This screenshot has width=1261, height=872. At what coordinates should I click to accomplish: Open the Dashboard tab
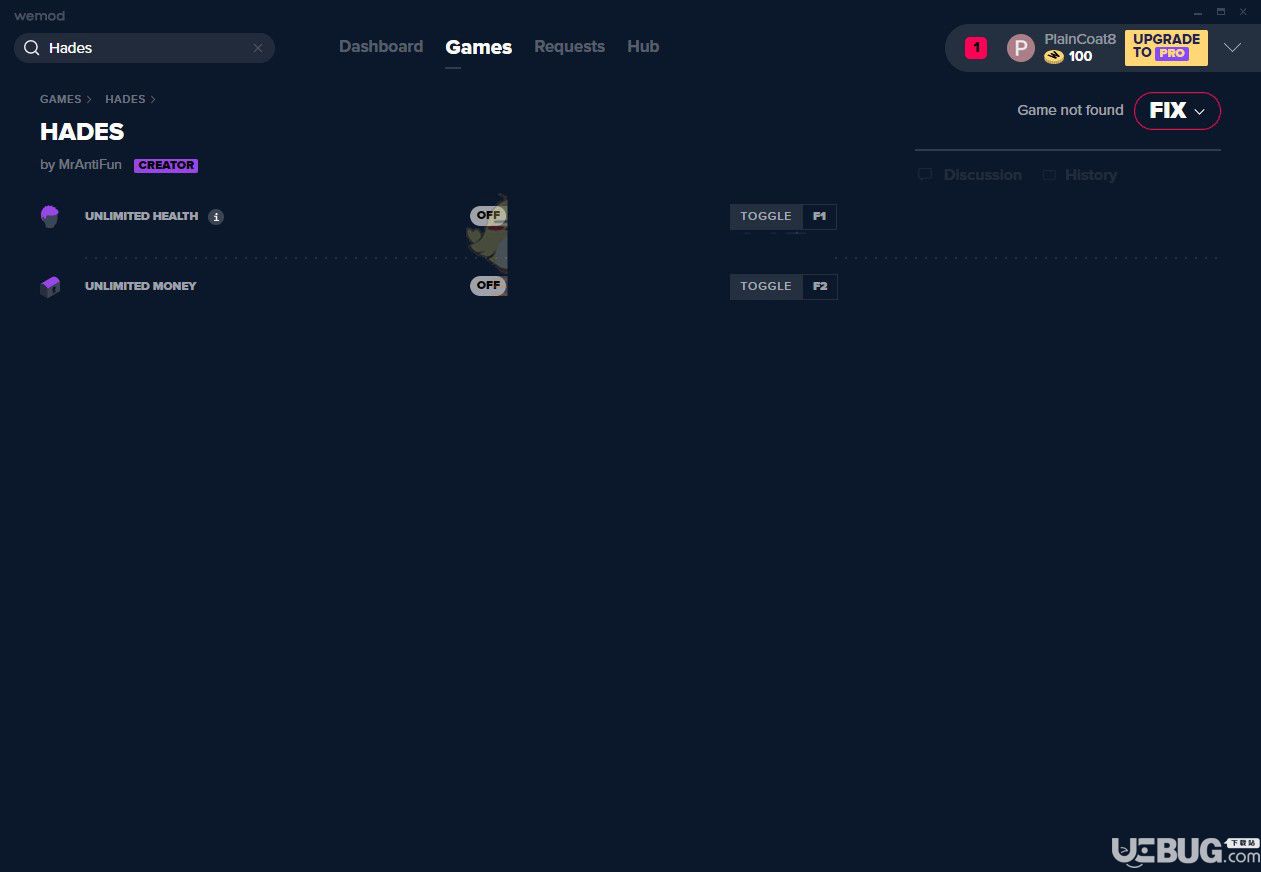381,47
